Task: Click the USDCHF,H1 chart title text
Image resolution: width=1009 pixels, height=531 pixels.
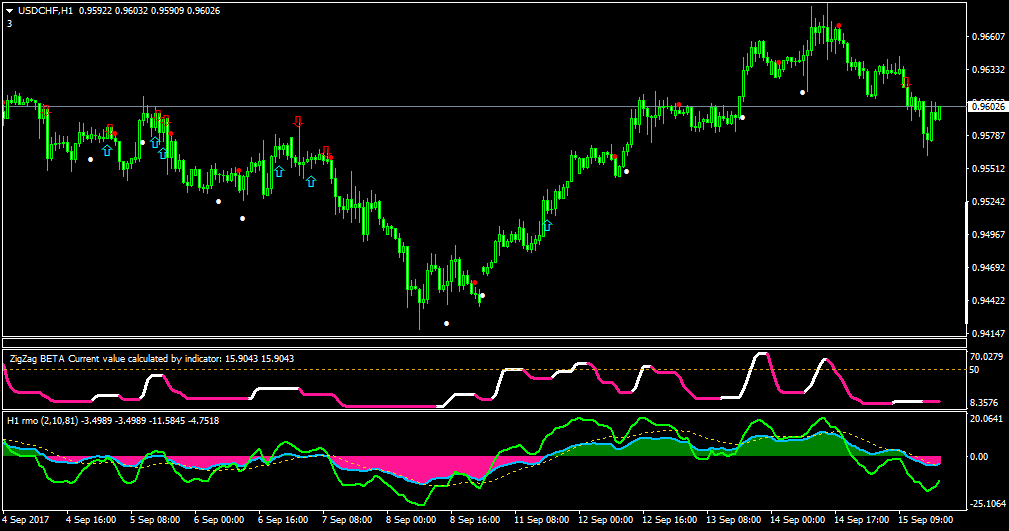Action: click(45, 11)
